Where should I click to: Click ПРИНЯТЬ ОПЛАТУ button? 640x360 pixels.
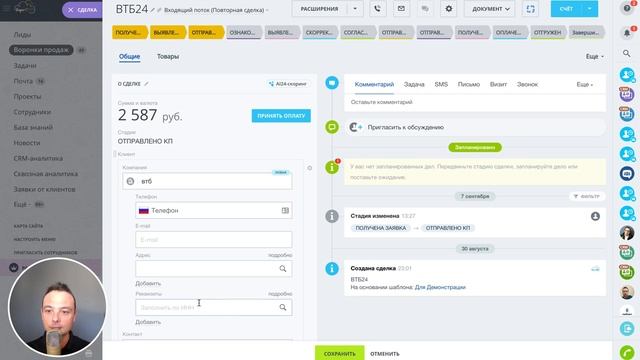click(x=281, y=116)
